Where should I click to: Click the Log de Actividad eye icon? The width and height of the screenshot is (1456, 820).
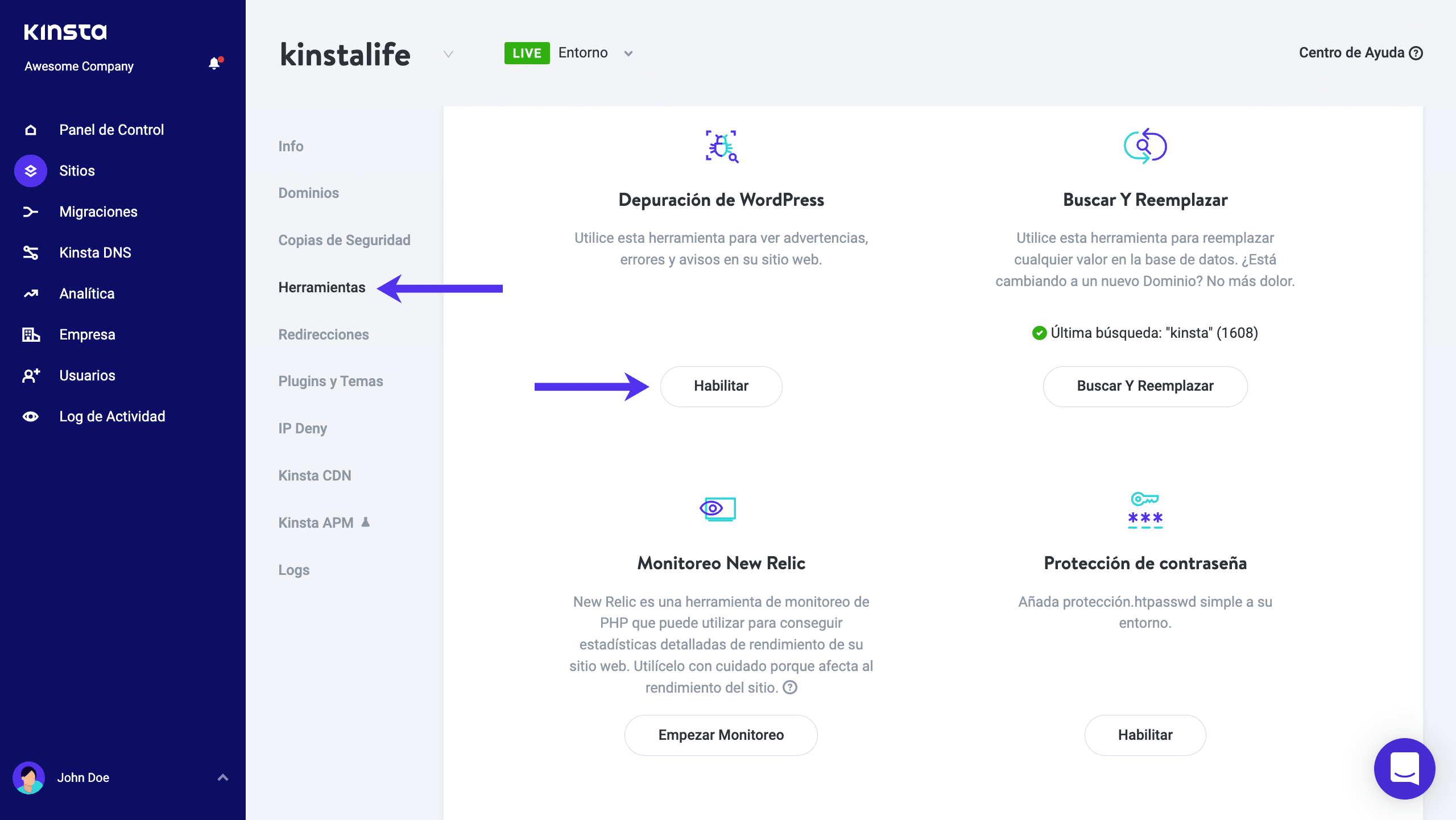[x=31, y=417]
